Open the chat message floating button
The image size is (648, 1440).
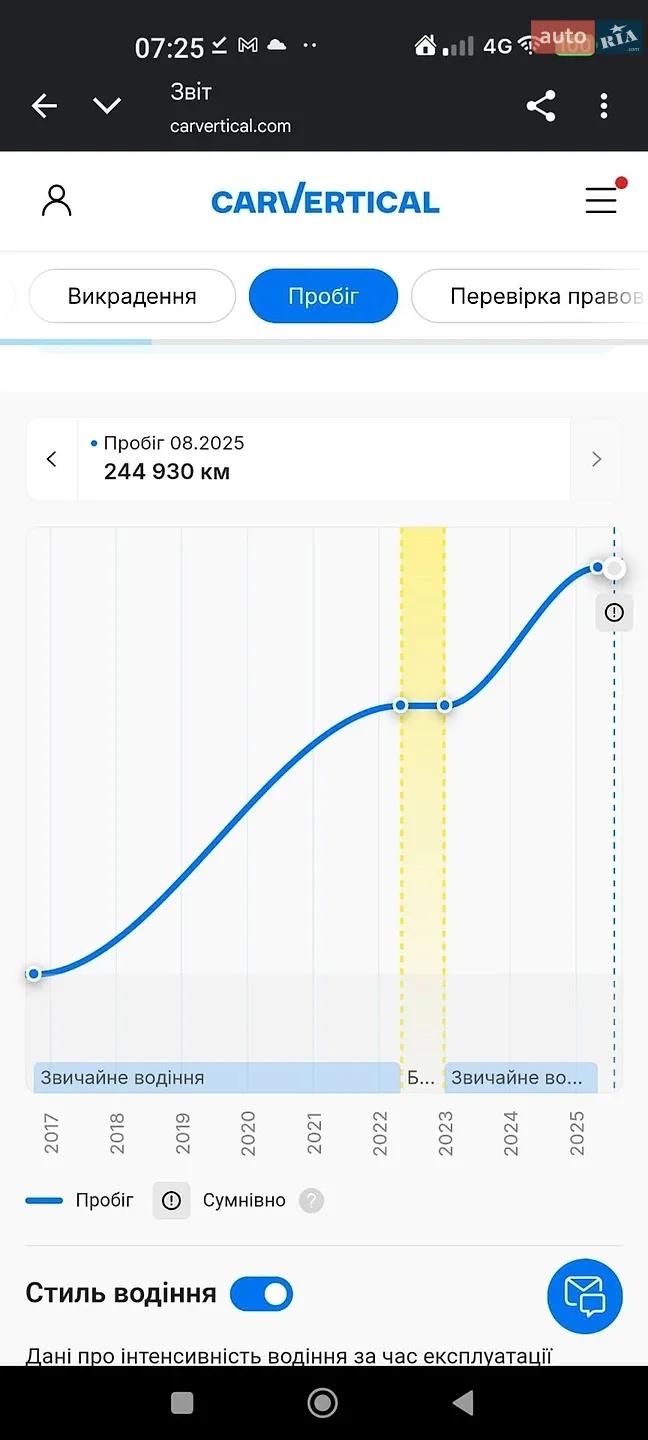pos(585,1296)
